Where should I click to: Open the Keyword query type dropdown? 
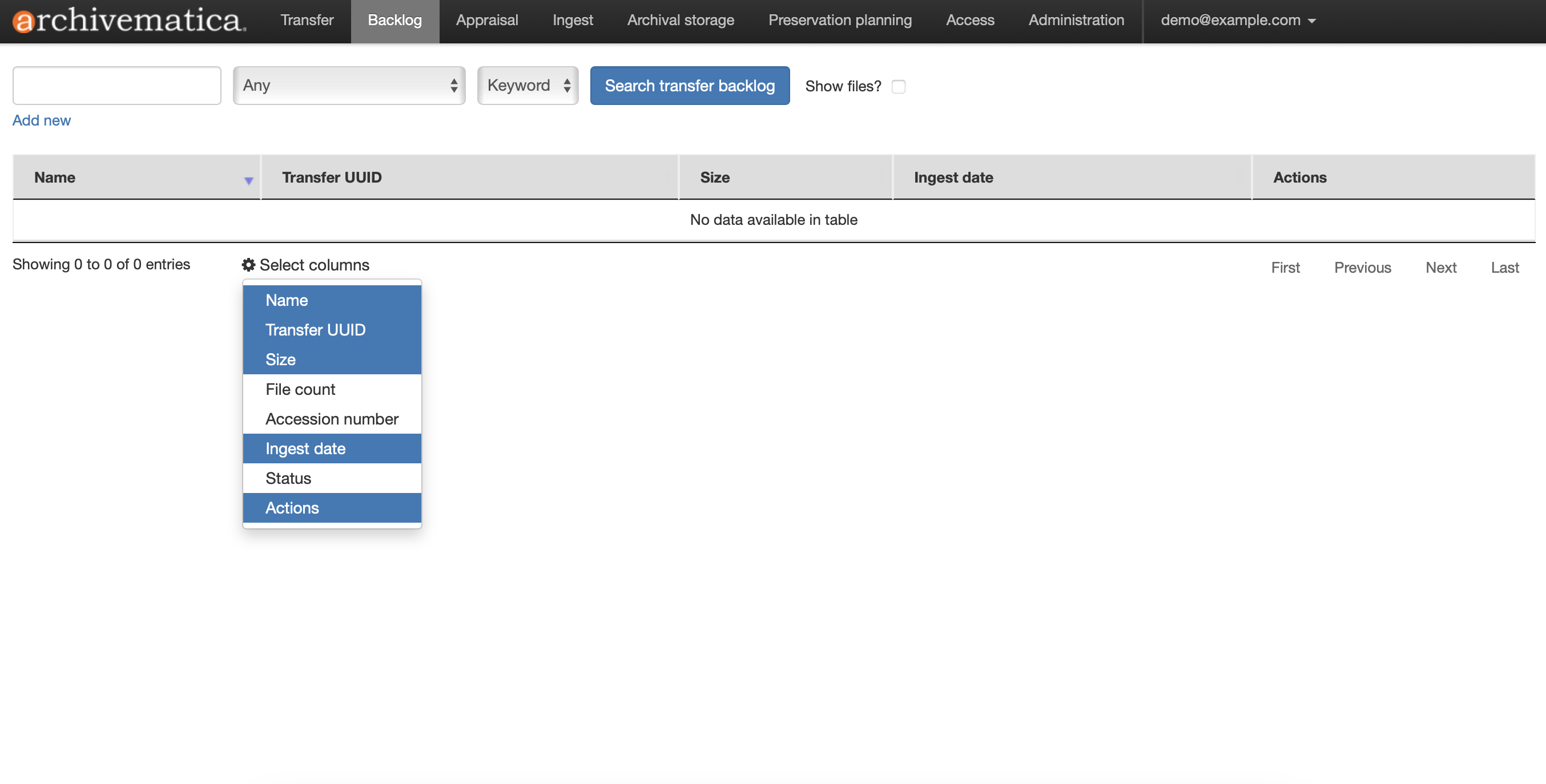tap(528, 86)
